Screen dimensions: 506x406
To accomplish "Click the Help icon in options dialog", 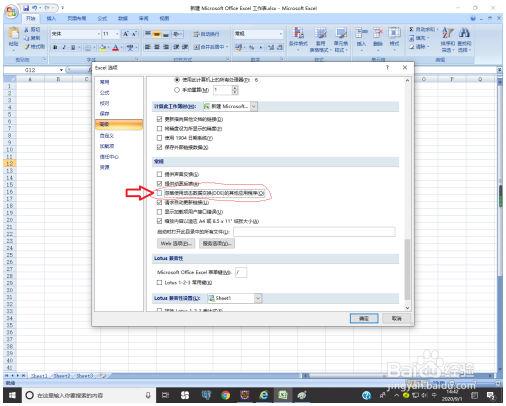I will (x=387, y=68).
